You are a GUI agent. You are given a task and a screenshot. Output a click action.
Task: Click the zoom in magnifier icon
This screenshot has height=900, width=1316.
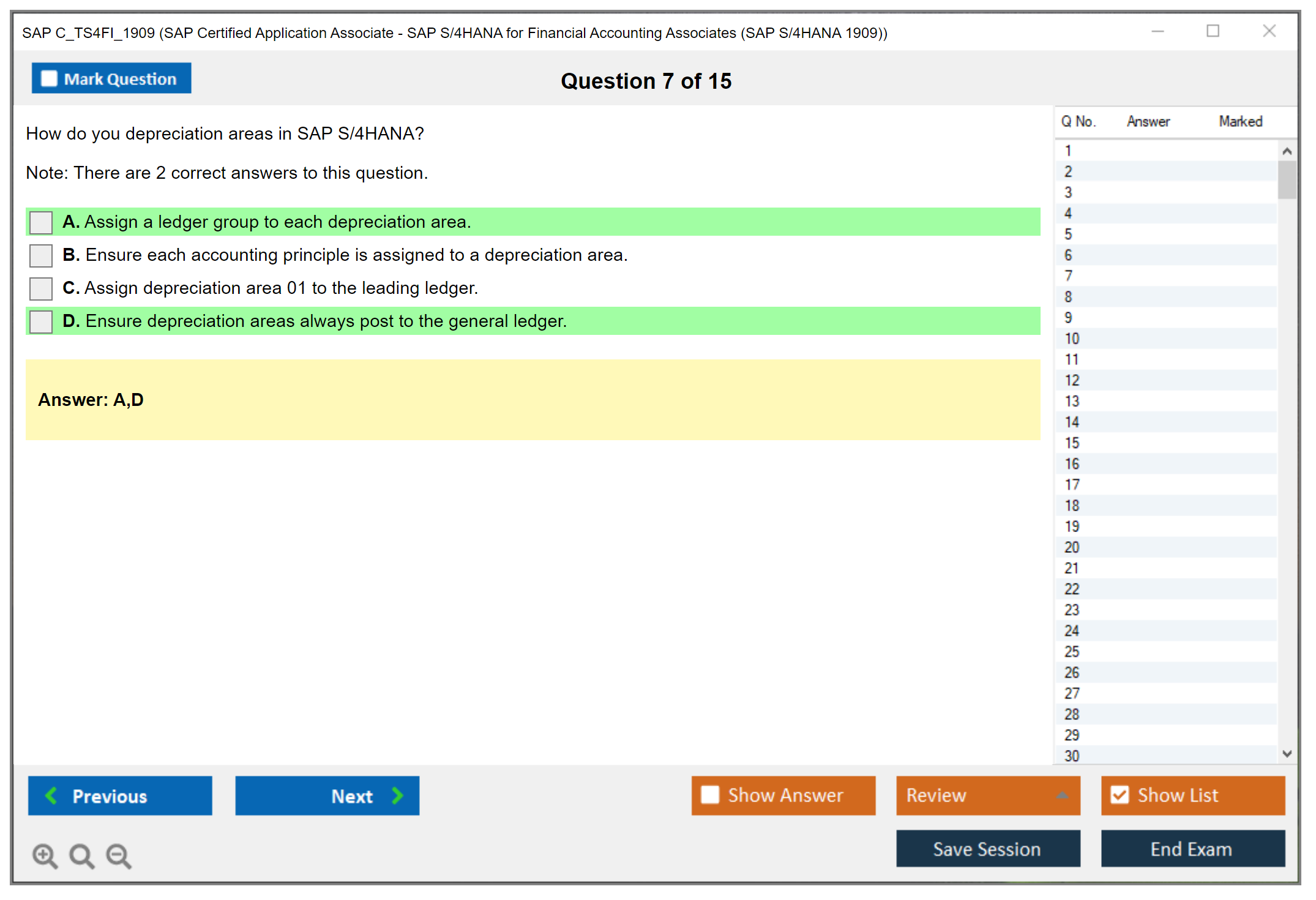44,855
